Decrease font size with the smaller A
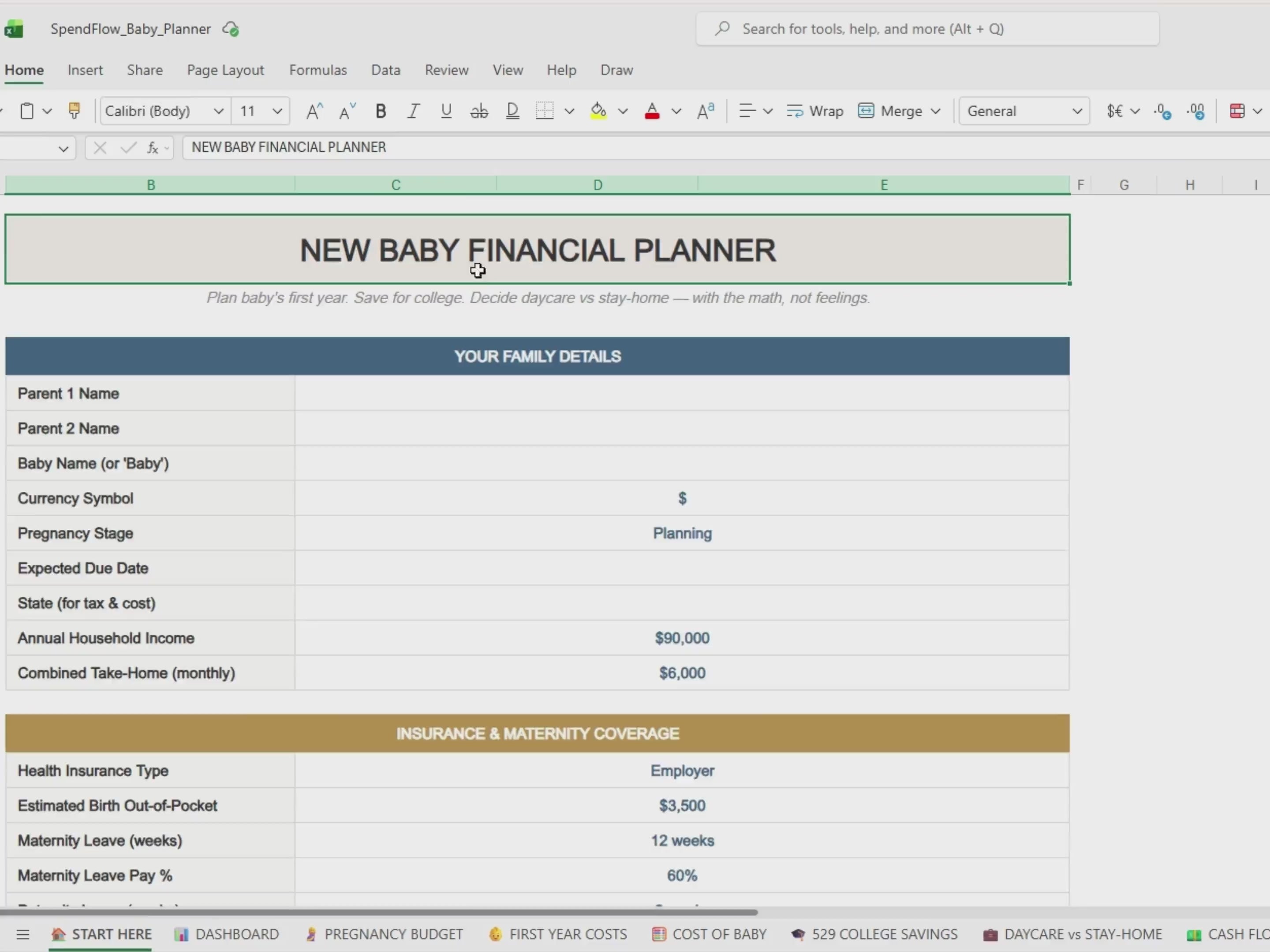1270x952 pixels. coord(347,111)
